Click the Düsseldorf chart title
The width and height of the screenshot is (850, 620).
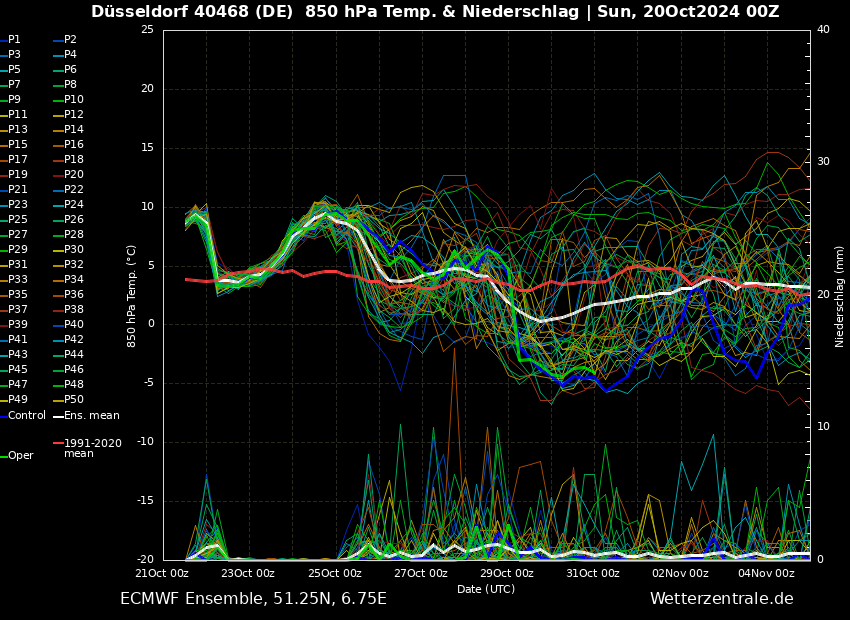(435, 12)
